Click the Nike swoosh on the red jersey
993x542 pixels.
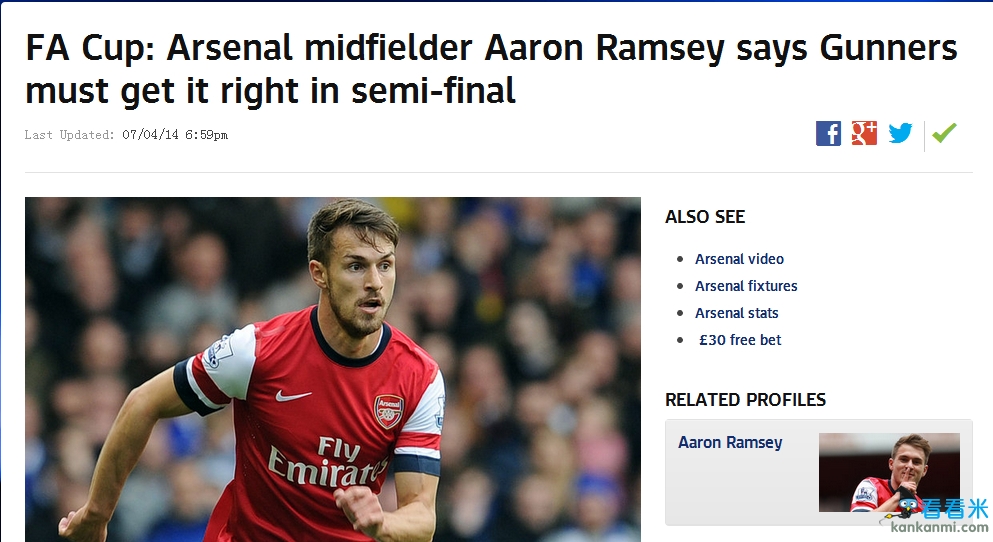pyautogui.click(x=292, y=396)
